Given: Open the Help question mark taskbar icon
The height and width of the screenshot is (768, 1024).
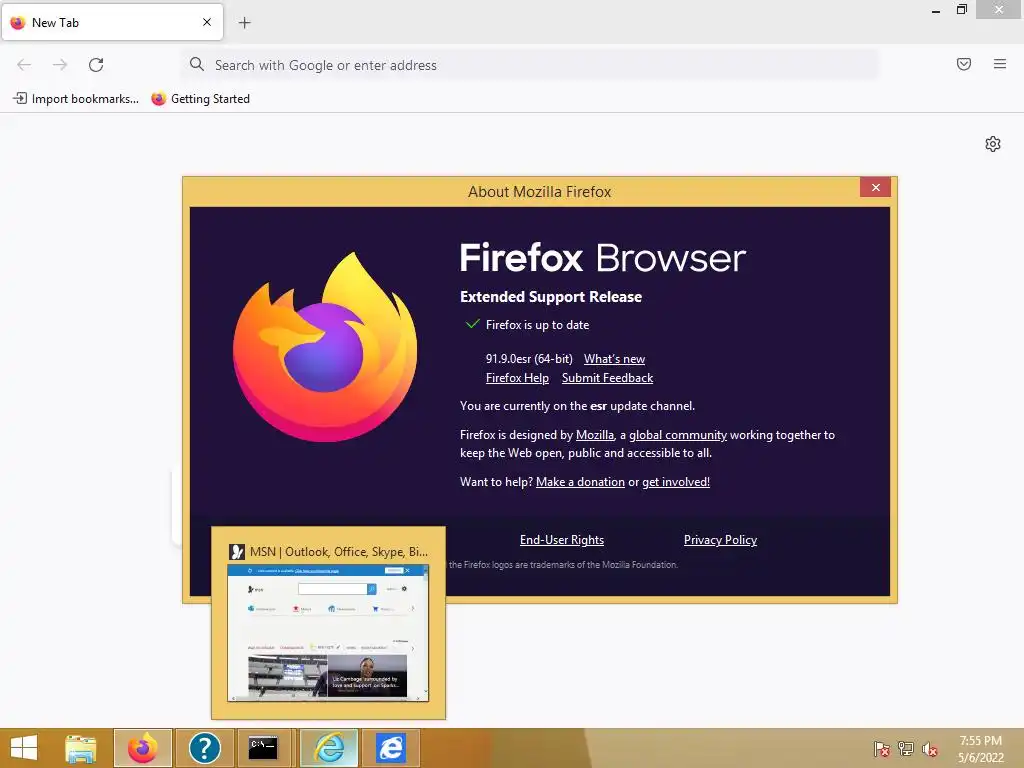Looking at the screenshot, I should [x=204, y=748].
